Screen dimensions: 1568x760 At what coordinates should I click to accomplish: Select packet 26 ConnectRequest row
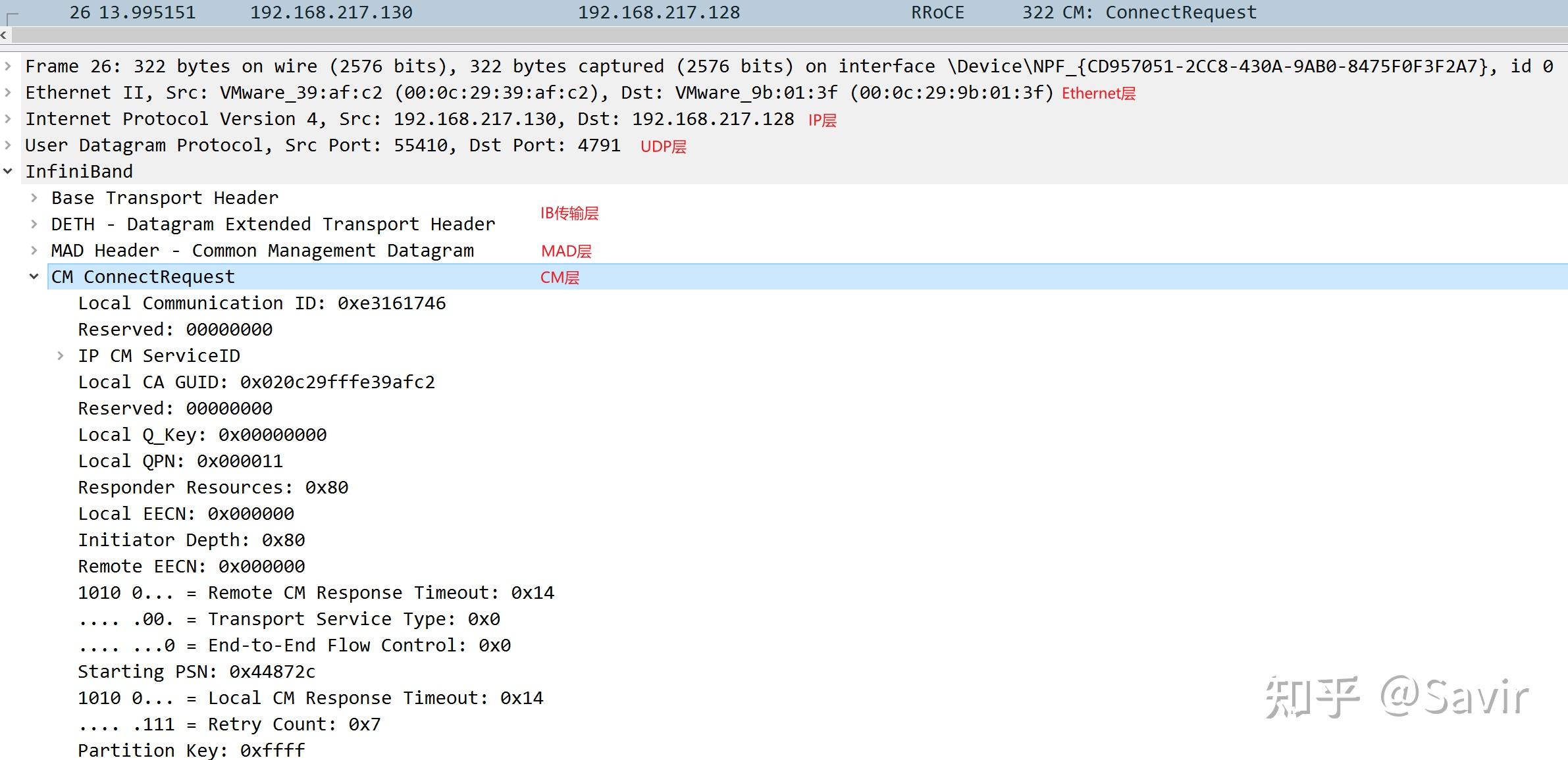point(658,13)
